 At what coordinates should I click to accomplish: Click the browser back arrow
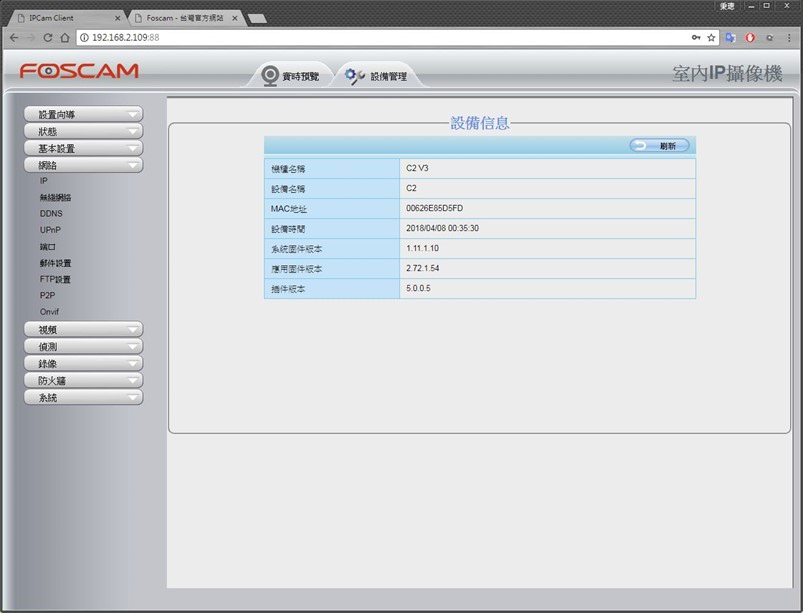pos(14,37)
